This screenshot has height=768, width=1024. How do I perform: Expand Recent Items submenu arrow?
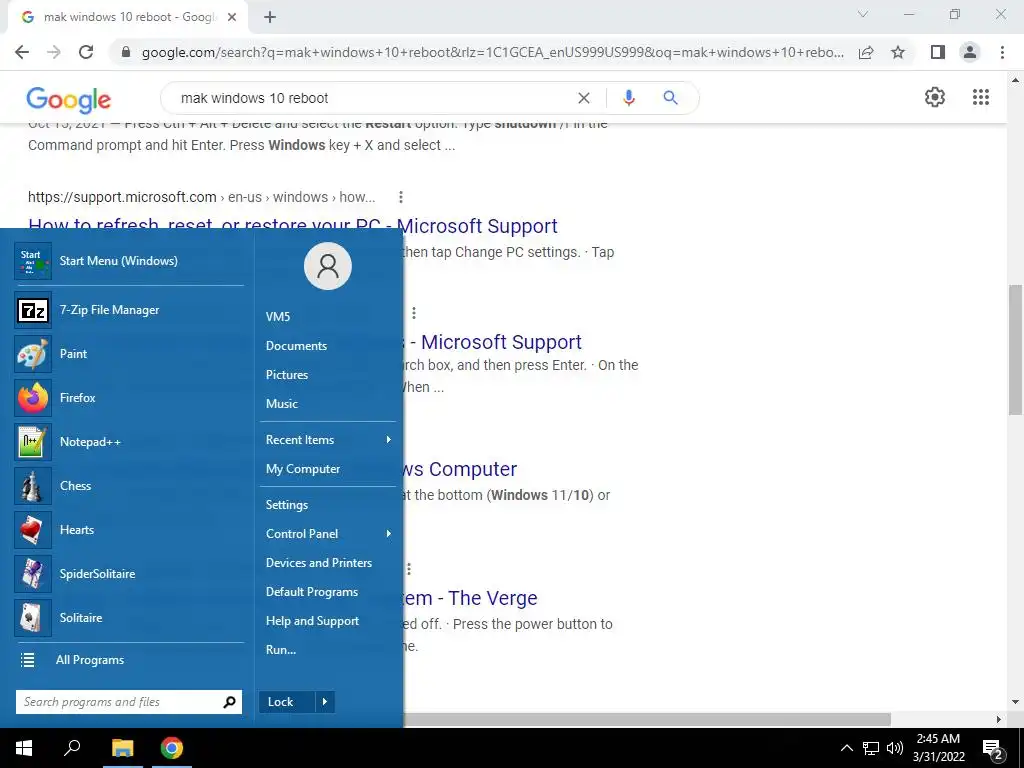pos(389,440)
